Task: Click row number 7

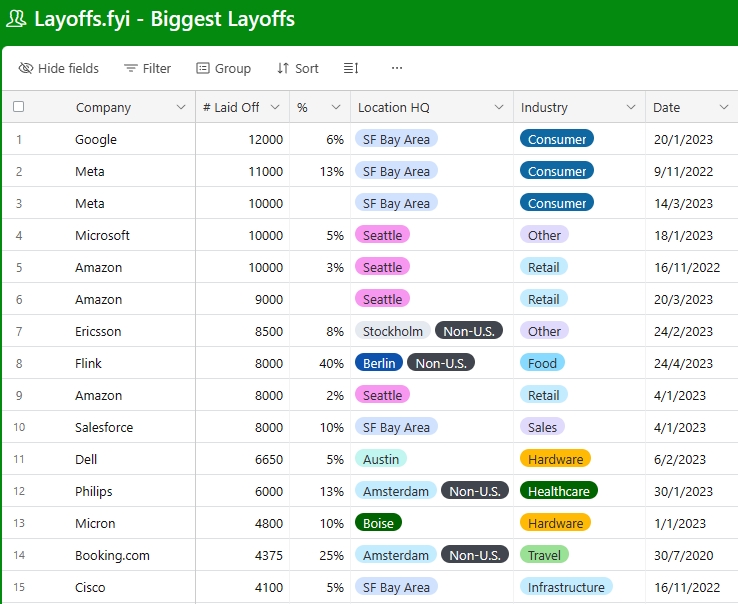Action: (19, 331)
